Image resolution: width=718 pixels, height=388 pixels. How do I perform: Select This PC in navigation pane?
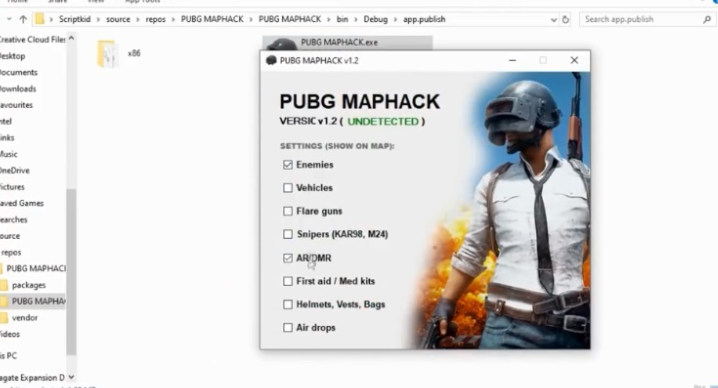click(x=9, y=355)
